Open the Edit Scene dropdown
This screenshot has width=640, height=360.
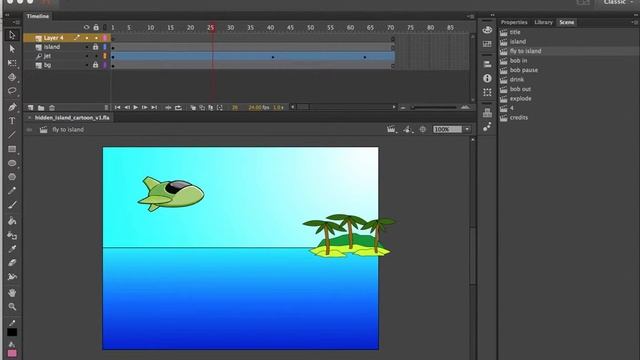[x=391, y=129]
